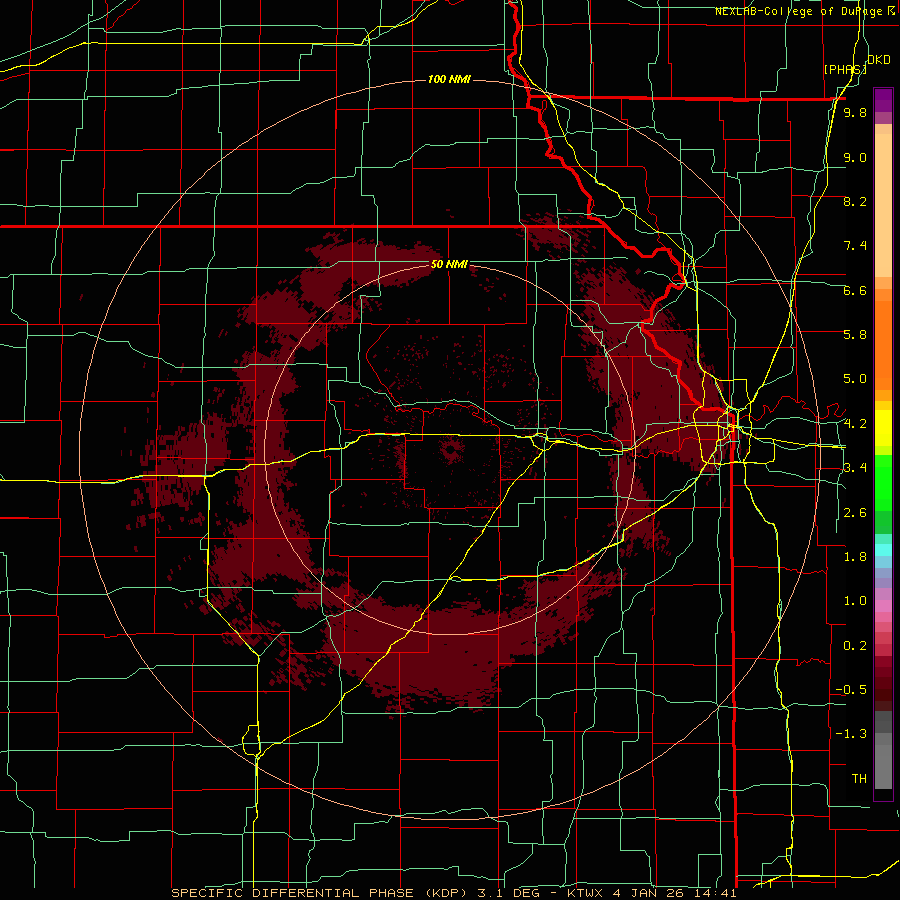This screenshot has height=900, width=900.
Task: Click the radar site center of the rings
Action: pyautogui.click(x=450, y=450)
